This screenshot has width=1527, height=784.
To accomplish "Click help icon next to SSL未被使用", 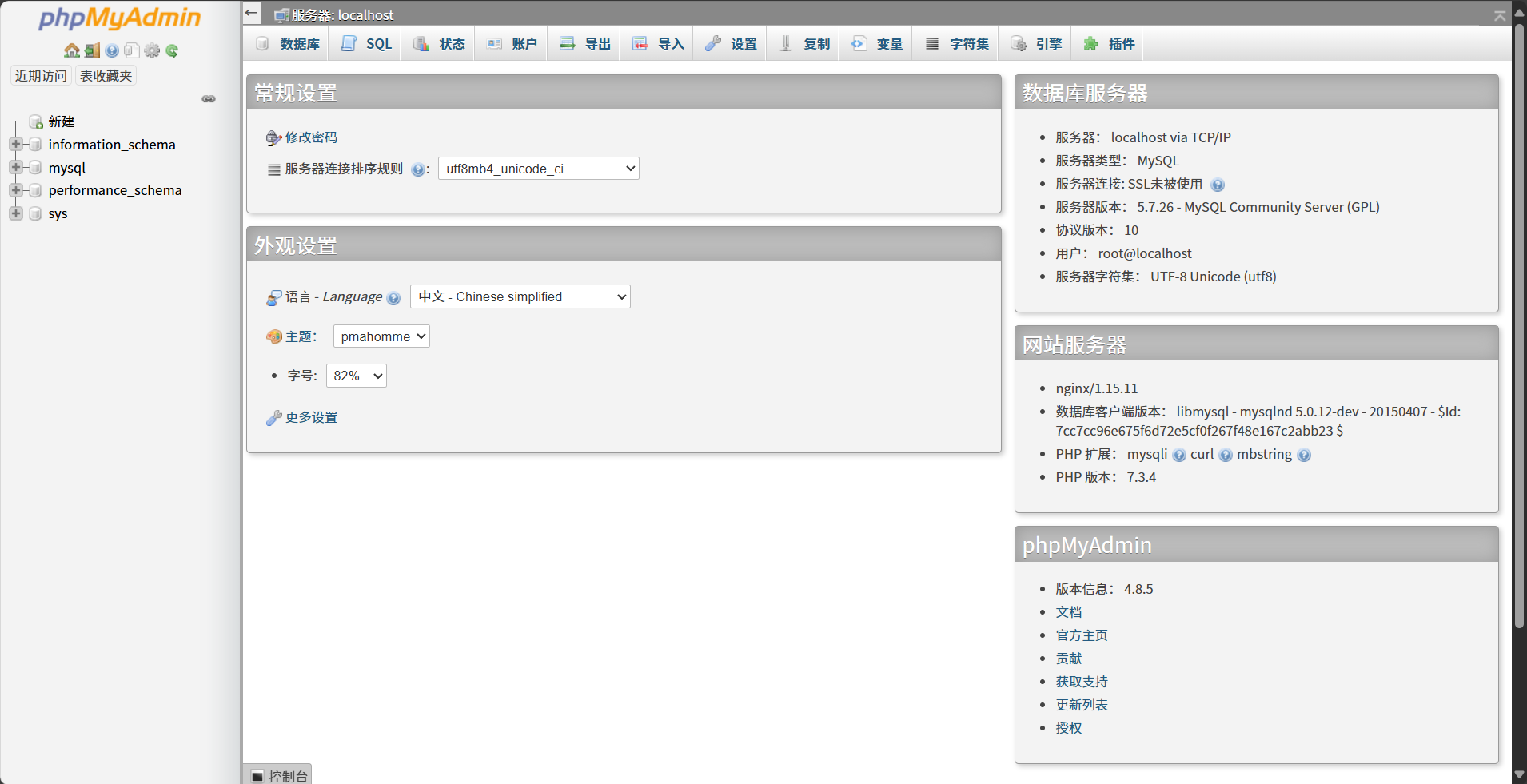I will coord(1218,185).
